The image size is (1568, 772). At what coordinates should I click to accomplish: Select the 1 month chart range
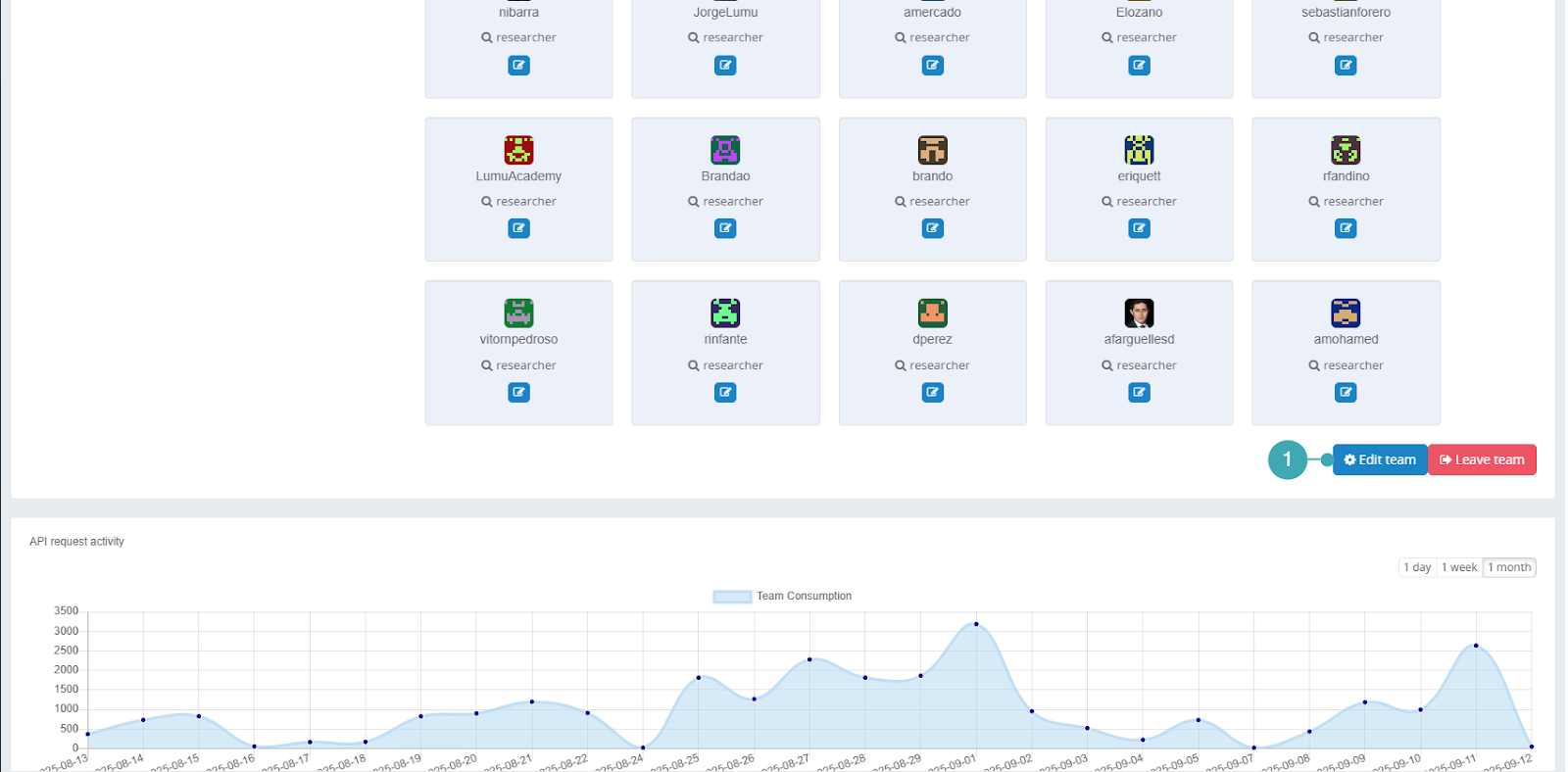click(1509, 567)
